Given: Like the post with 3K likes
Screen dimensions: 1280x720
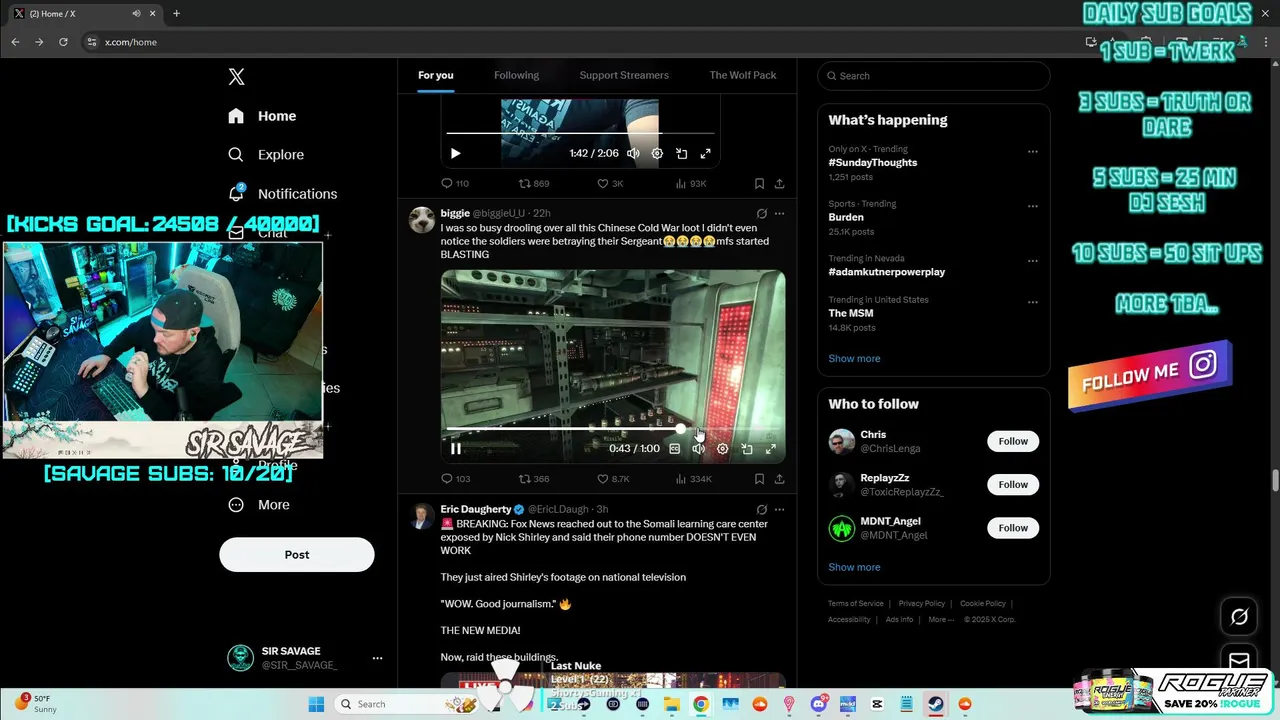Looking at the screenshot, I should pos(610,184).
